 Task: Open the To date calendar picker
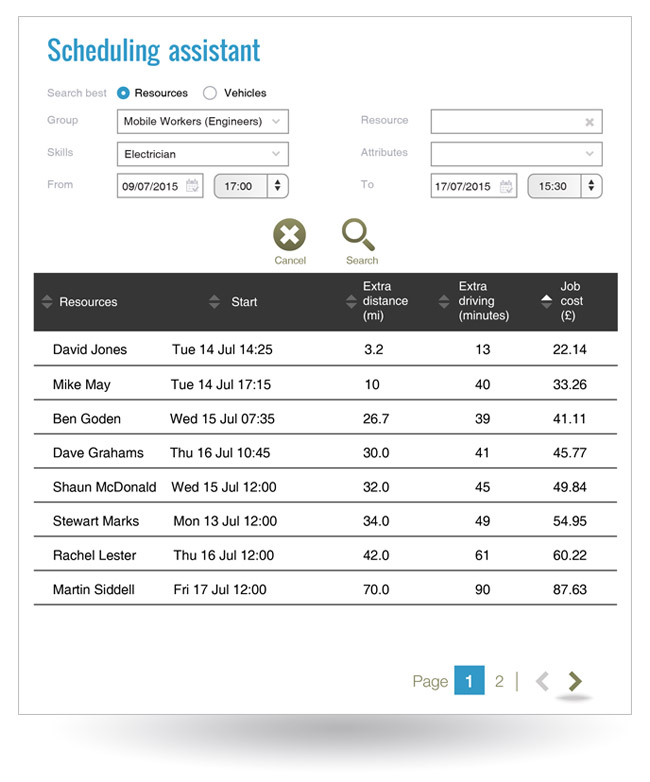pyautogui.click(x=507, y=186)
